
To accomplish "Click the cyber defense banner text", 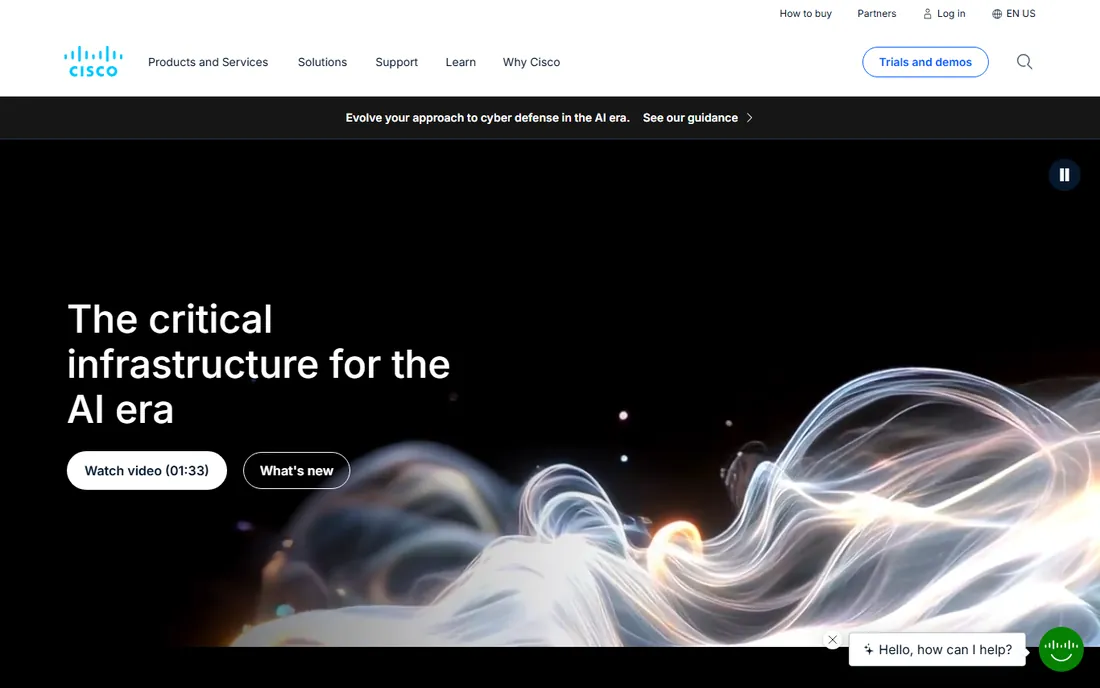I will coord(488,118).
